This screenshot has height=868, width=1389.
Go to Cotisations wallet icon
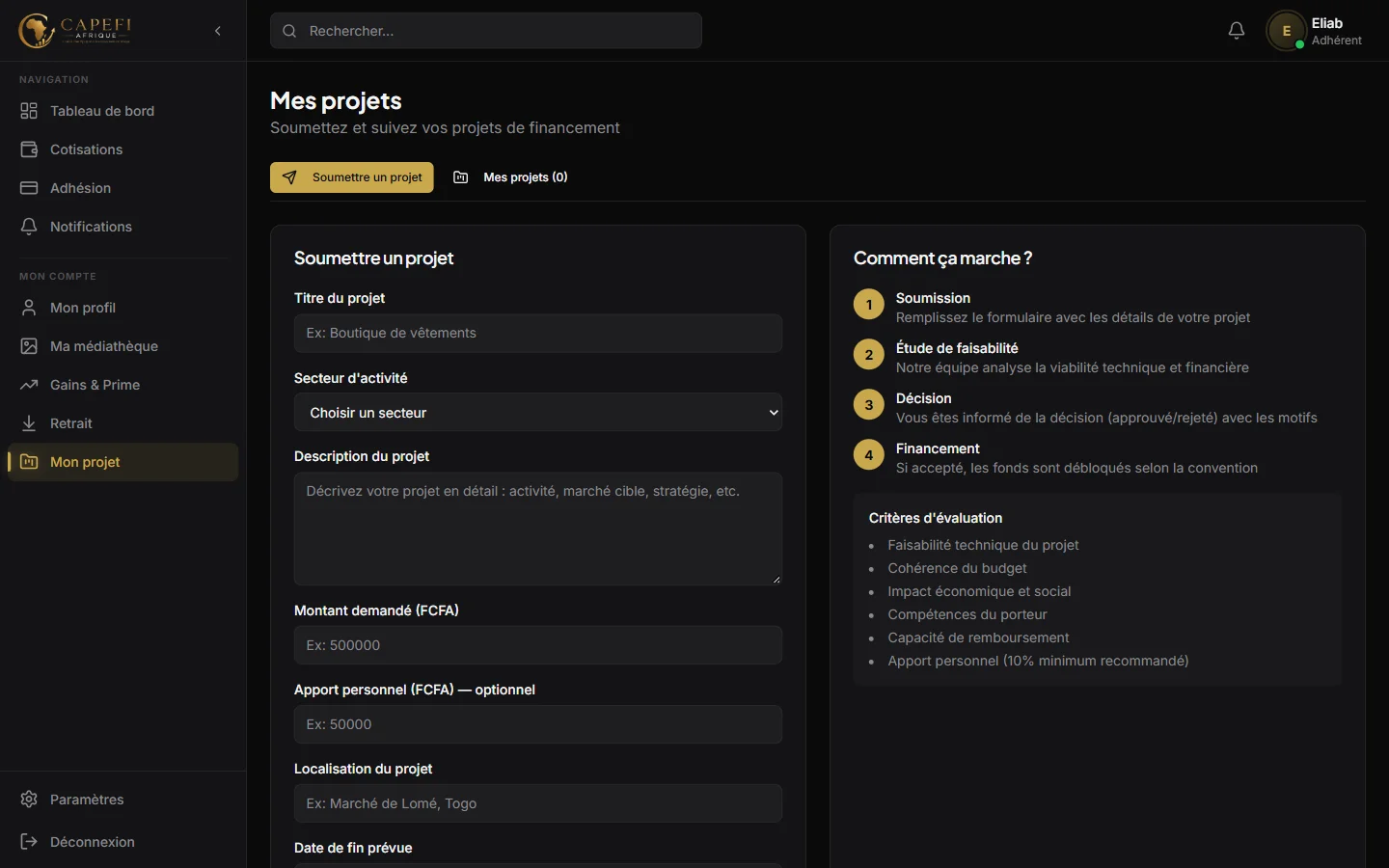click(29, 149)
